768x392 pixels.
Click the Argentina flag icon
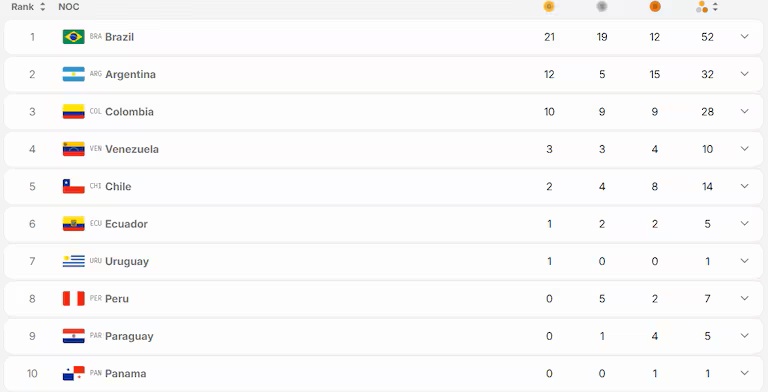pos(73,74)
